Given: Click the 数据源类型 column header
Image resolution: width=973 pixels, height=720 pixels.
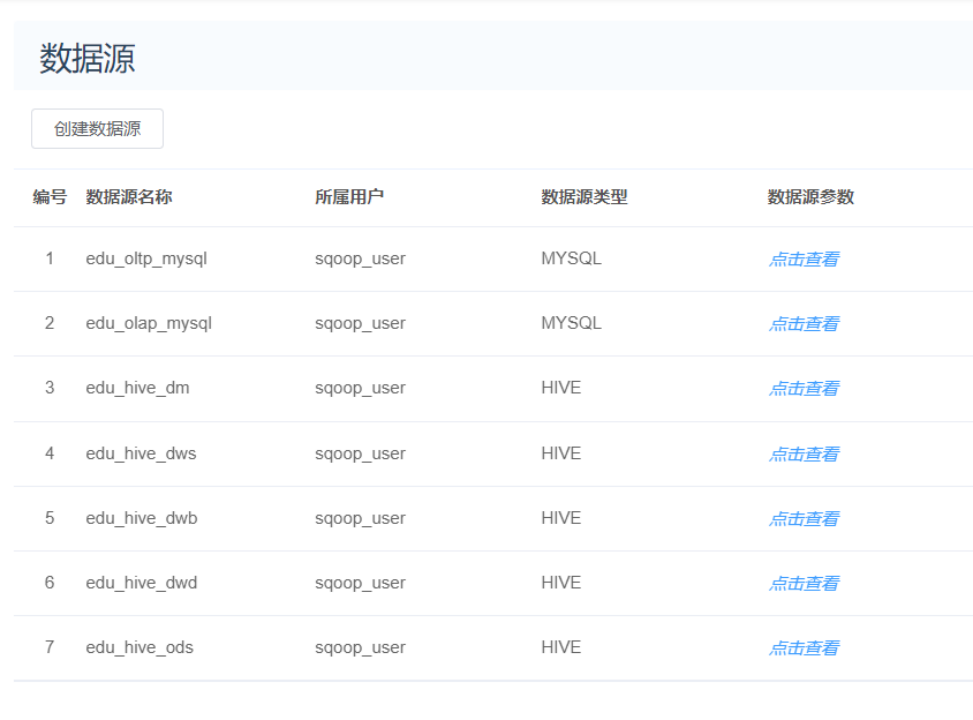Looking at the screenshot, I should pyautogui.click(x=584, y=197).
